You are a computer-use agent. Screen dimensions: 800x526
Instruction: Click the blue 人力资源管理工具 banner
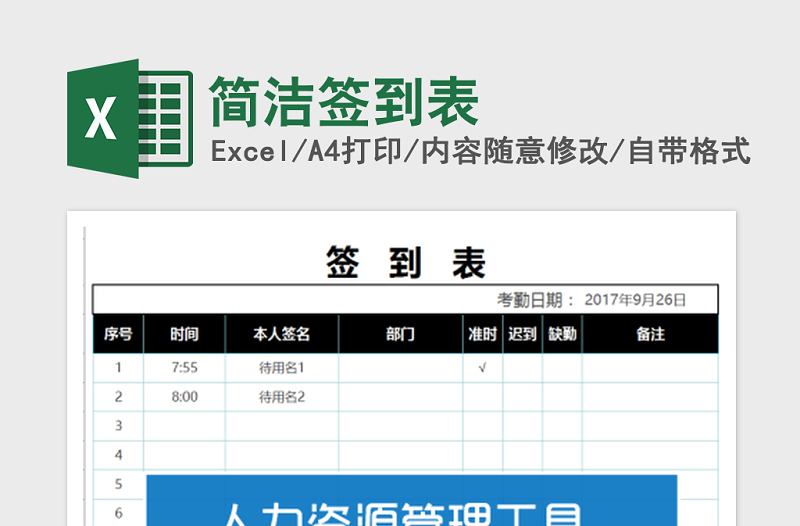pyautogui.click(x=412, y=500)
